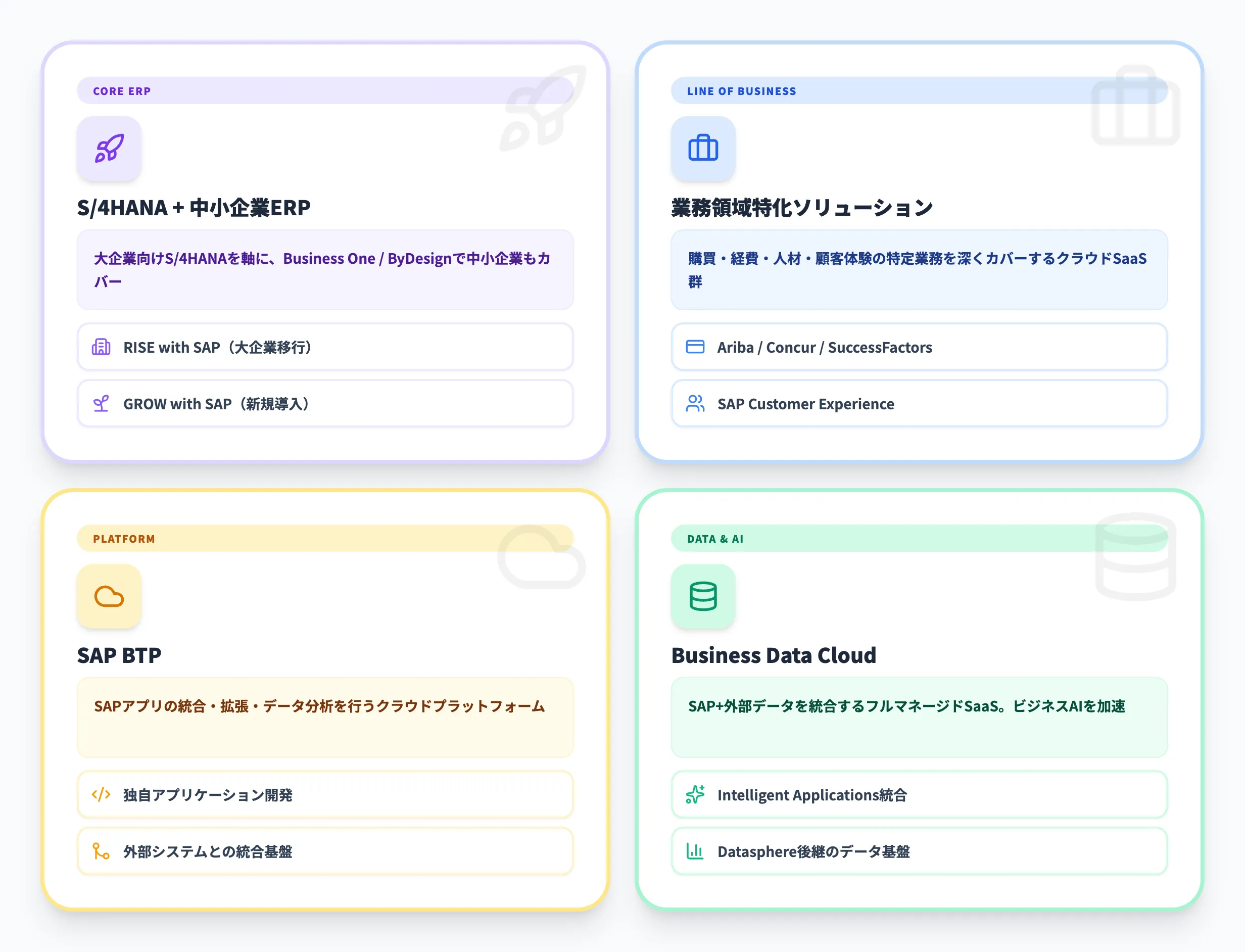
Task: Click the people icon next to SAP Customer Experience
Action: coord(695,403)
